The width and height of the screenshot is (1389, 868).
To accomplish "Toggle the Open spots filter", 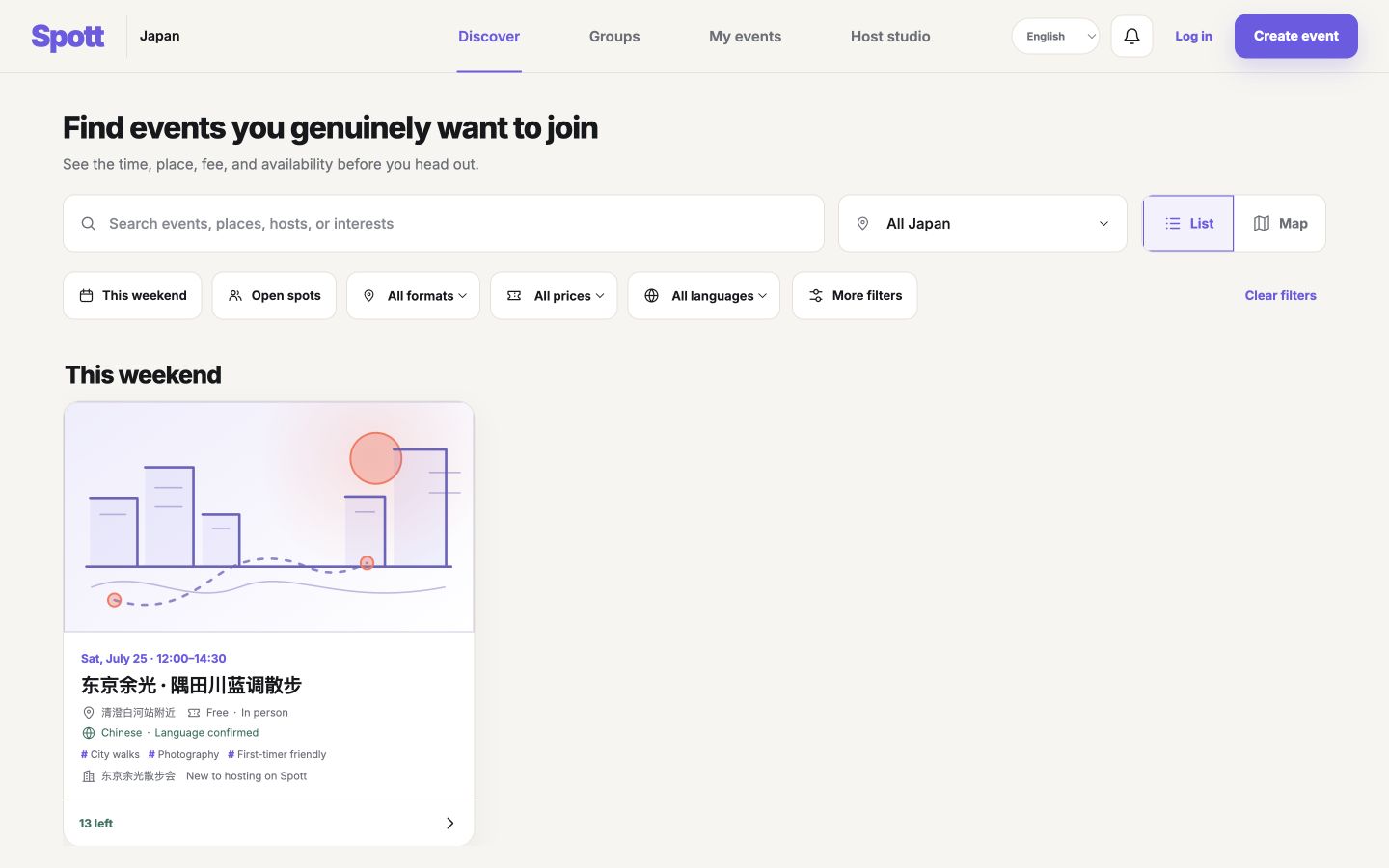I will pyautogui.click(x=274, y=296).
